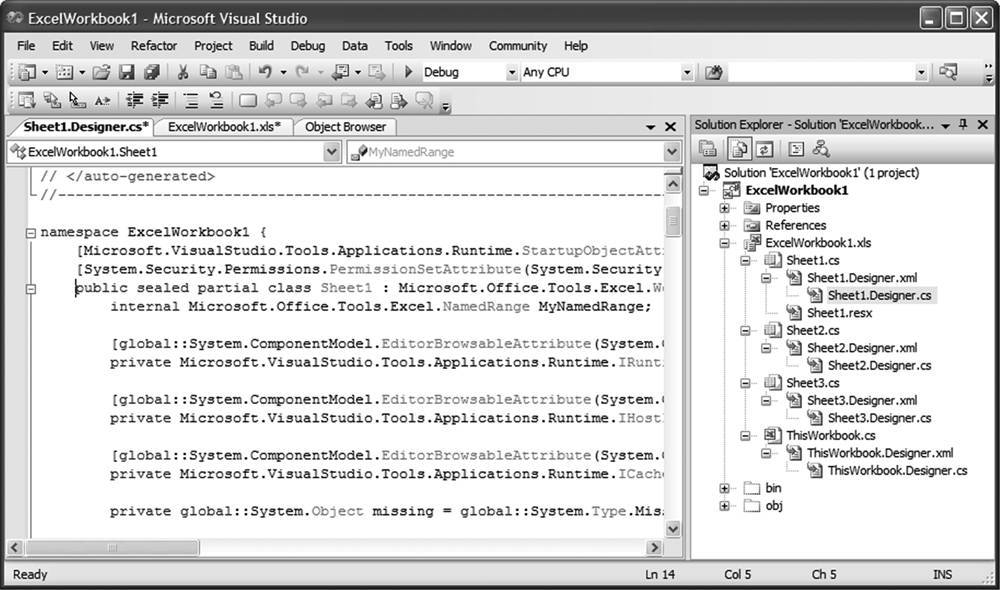Viewport: 1000px width, 590px height.
Task: Toggle Show All Files in Solution Explorer
Action: click(x=737, y=149)
